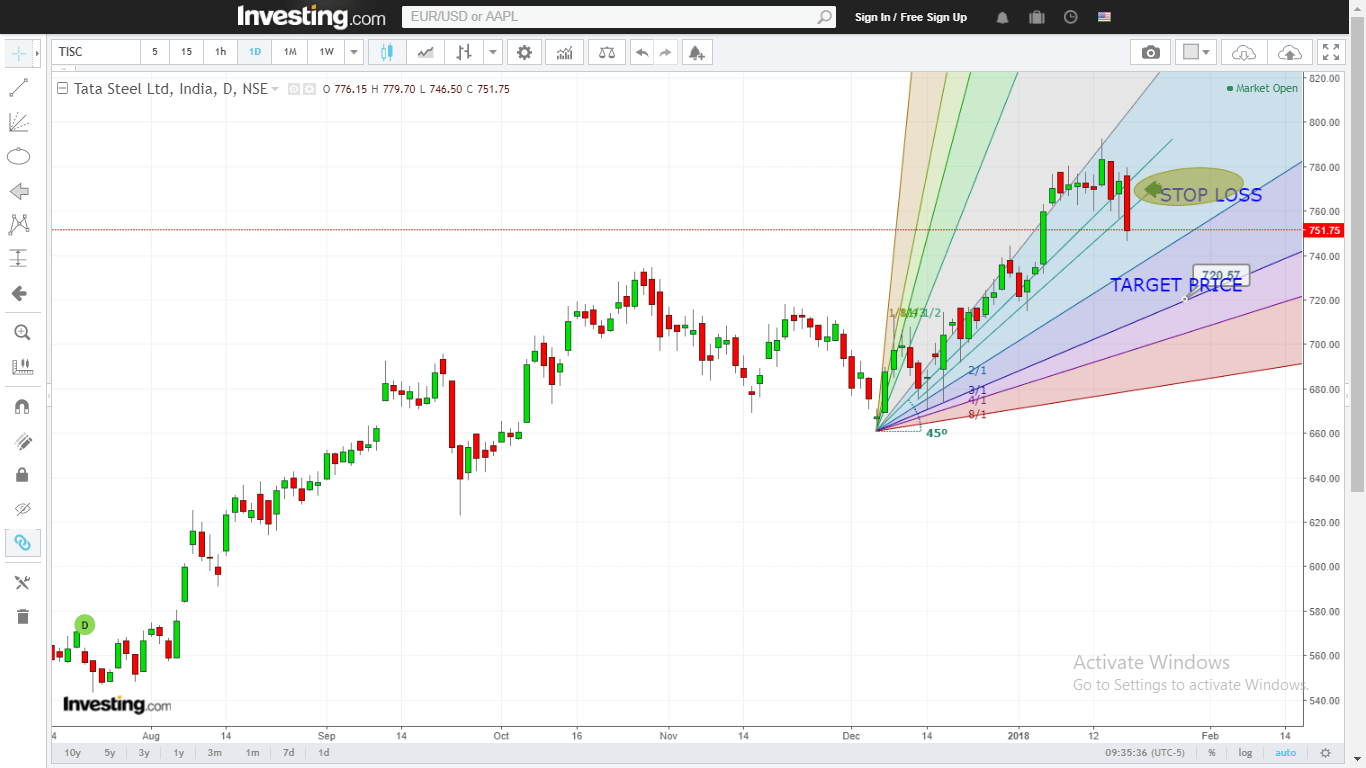Load chart layout from cloud
1366x768 pixels.
[x=1244, y=52]
